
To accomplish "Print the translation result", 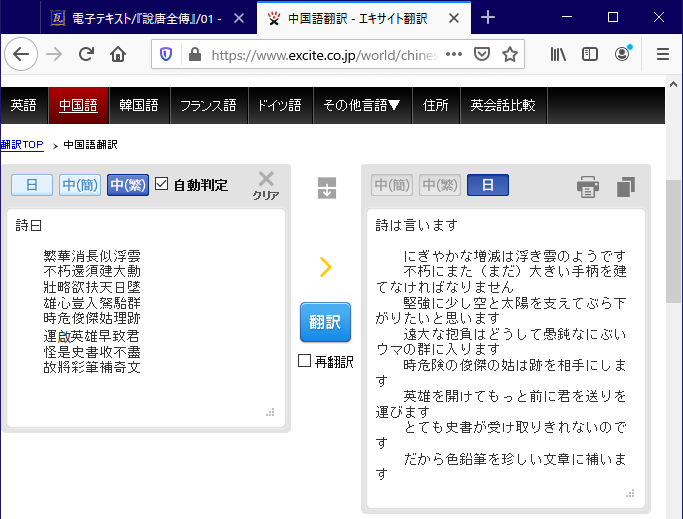I will [x=588, y=187].
